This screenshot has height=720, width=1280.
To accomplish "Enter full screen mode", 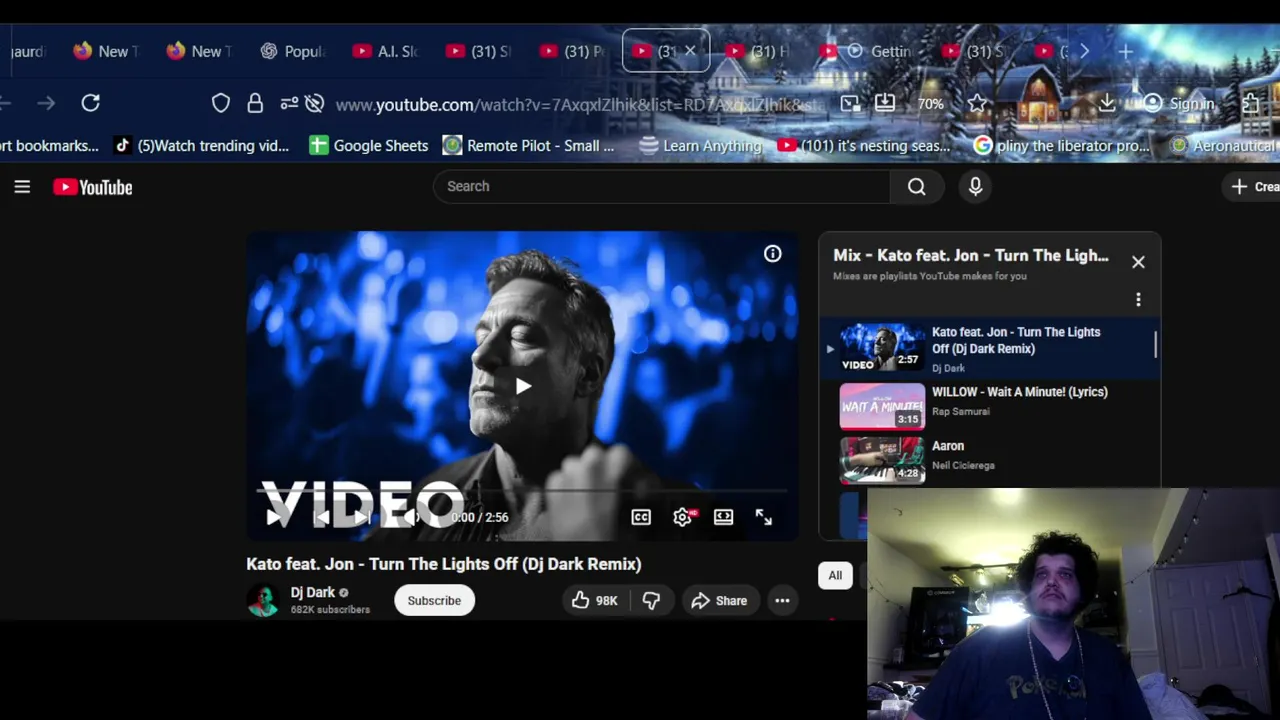I will [x=764, y=517].
